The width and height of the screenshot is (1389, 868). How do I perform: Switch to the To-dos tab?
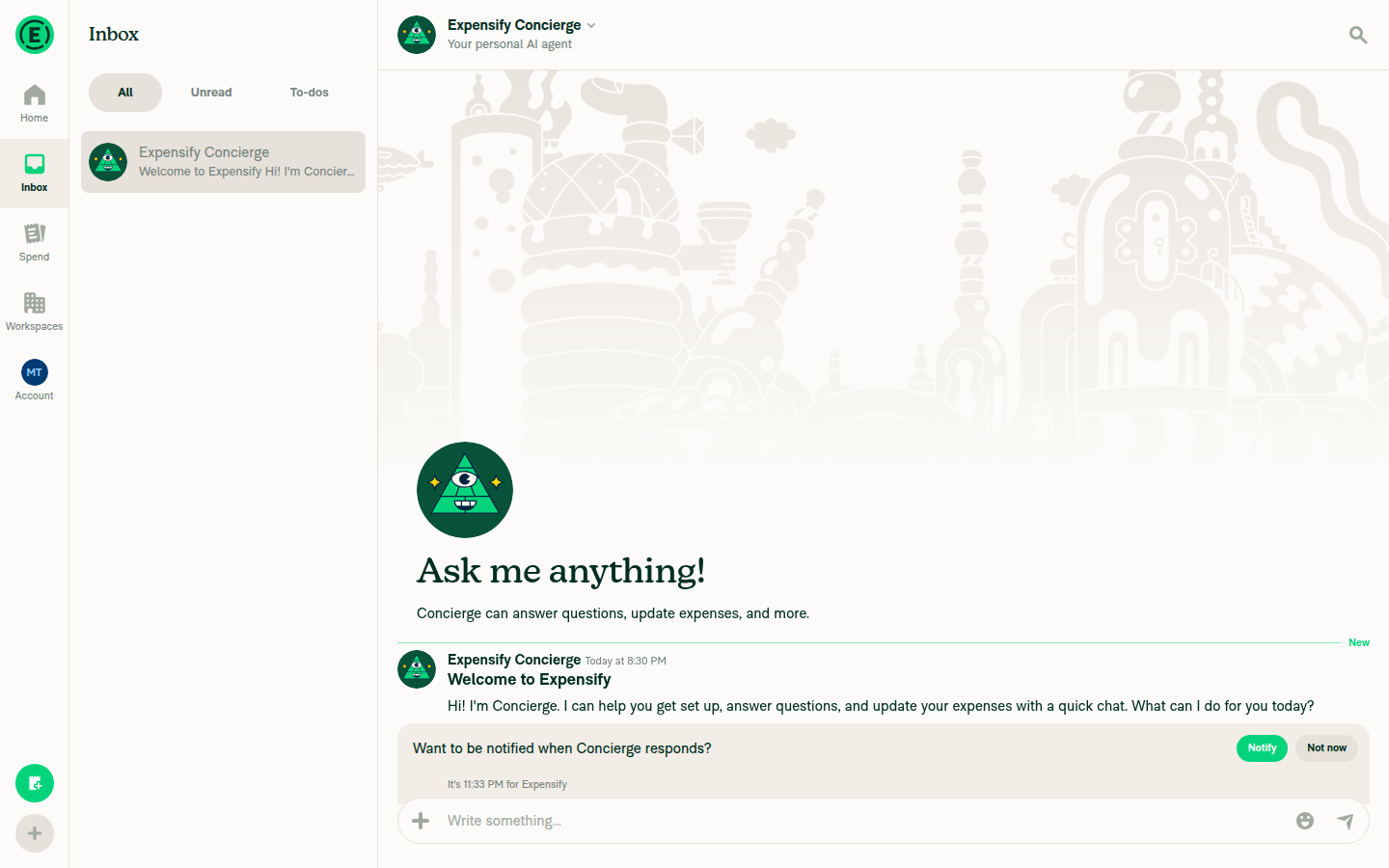310,93
